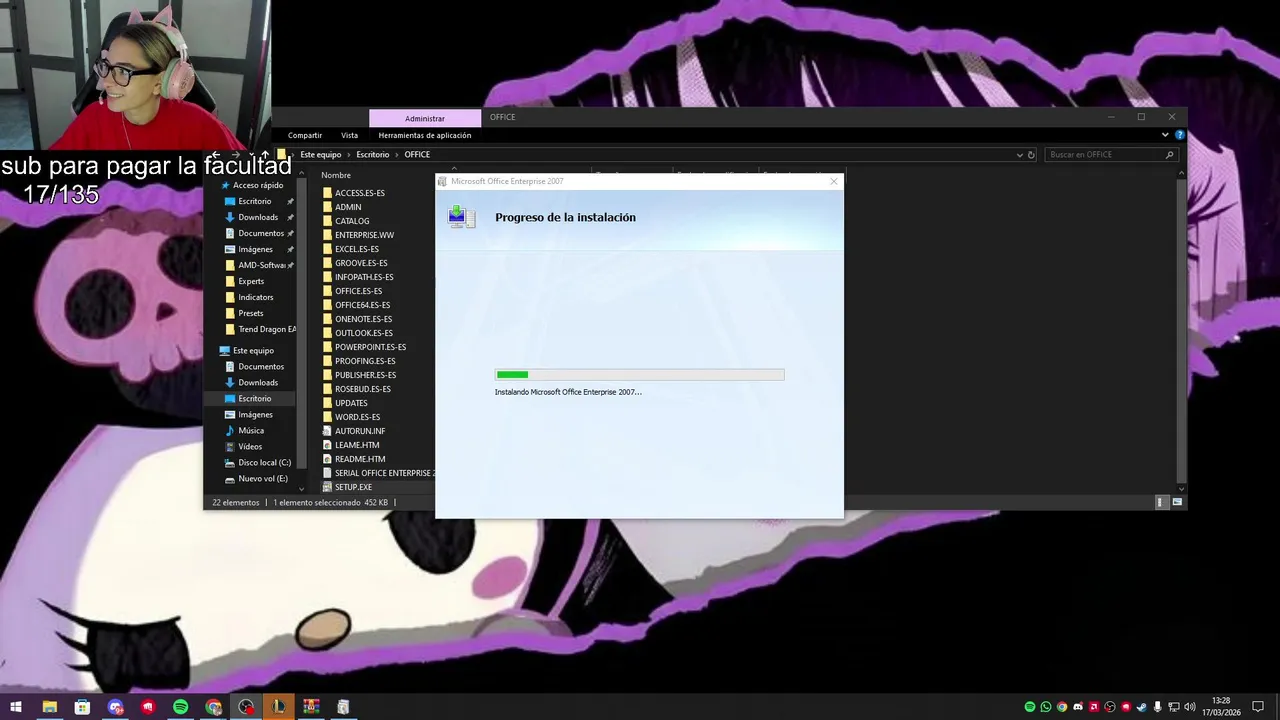Switch Explorer to large icons view
The image size is (1280, 720).
(x=1177, y=502)
